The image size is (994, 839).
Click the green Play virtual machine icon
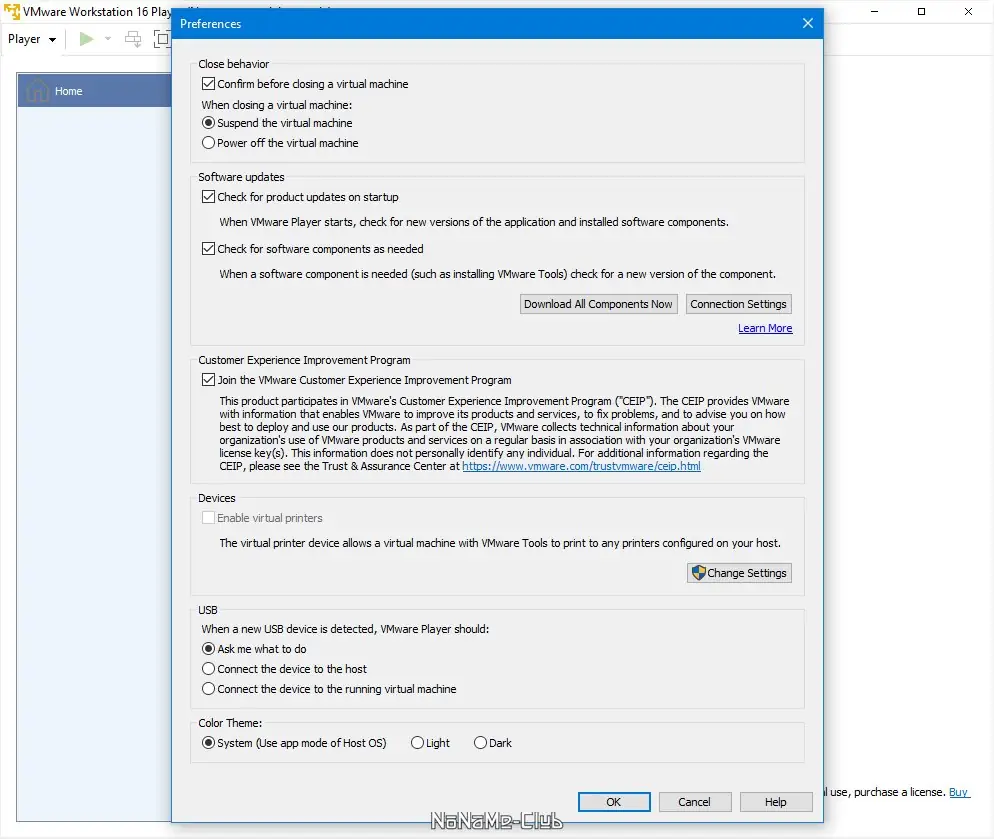coord(86,39)
